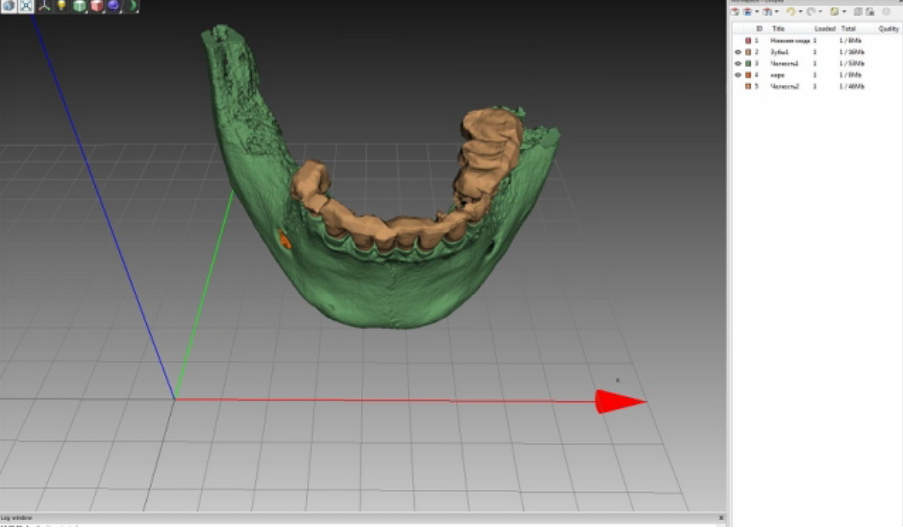This screenshot has height=529, width=903.
Task: Sort by the ID column header
Action: click(759, 29)
